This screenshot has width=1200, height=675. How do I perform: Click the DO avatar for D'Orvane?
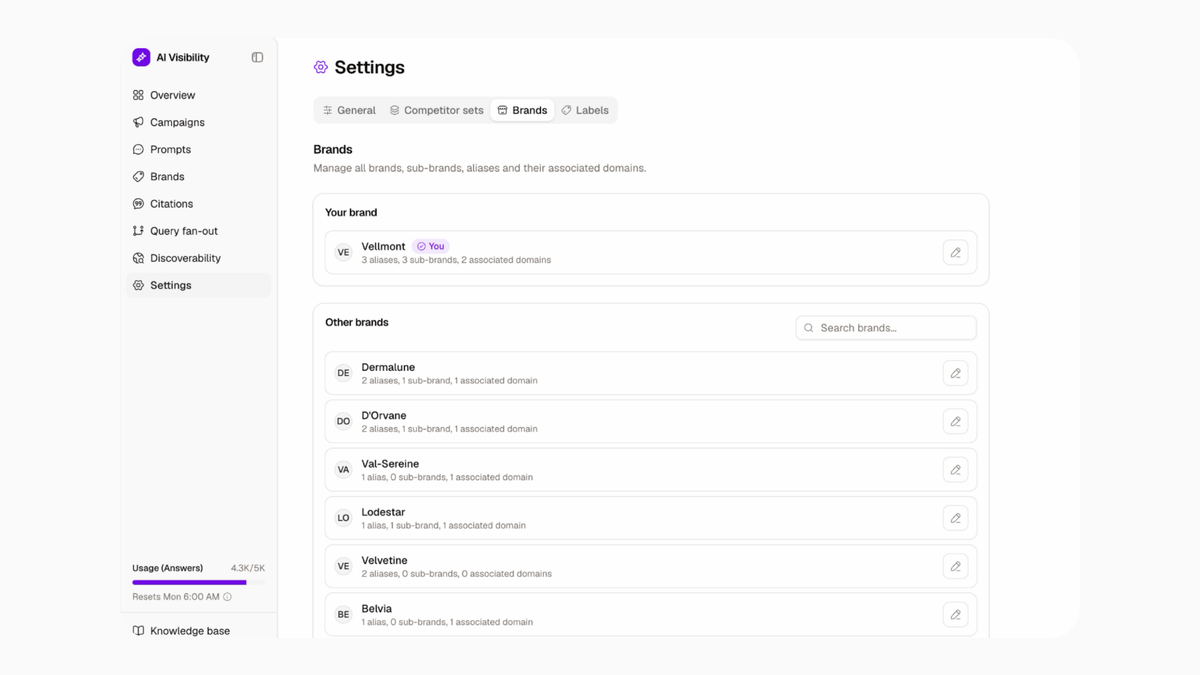[x=343, y=421]
